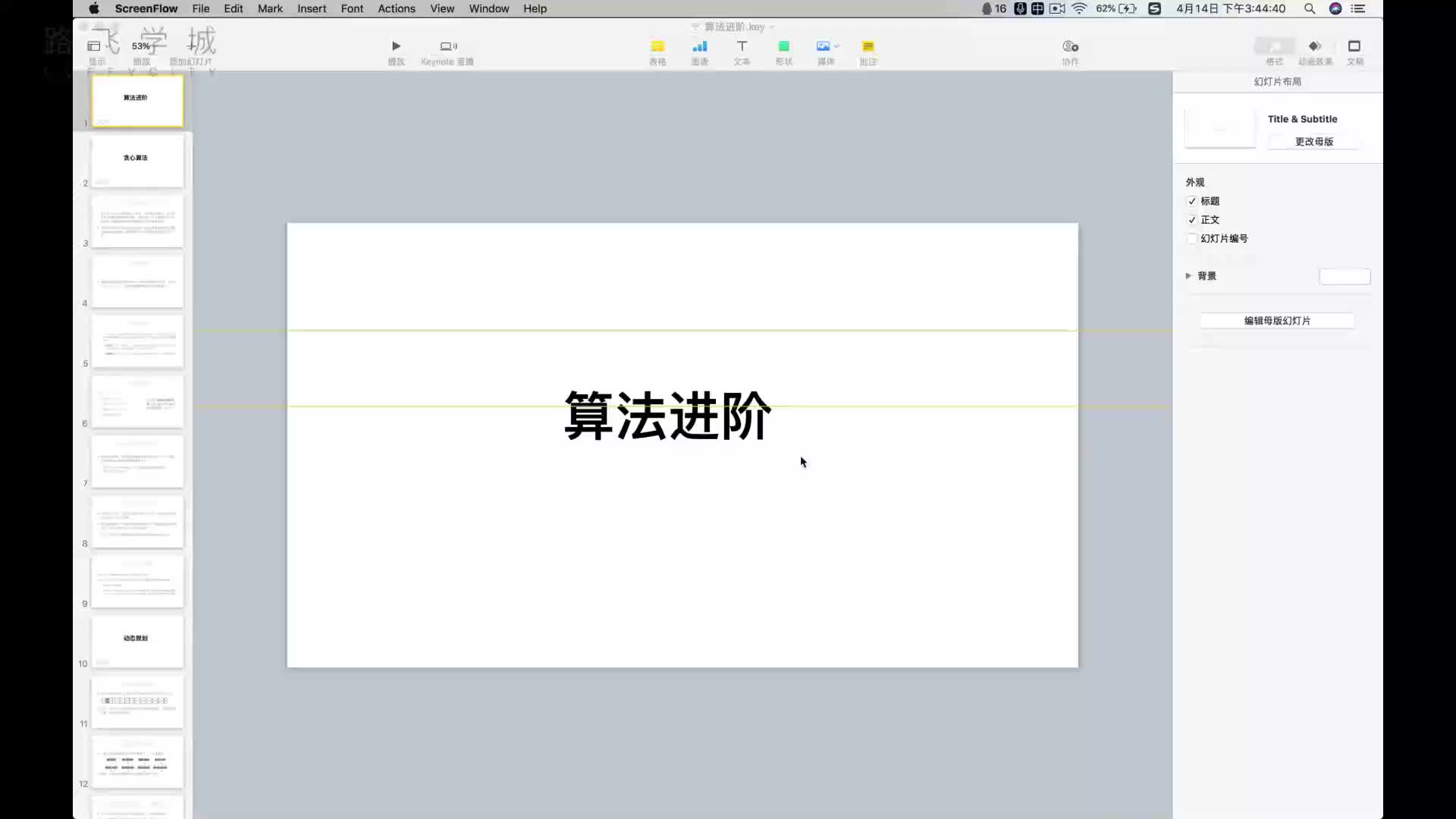Enable the 标题 (title) checkbox

[1192, 202]
